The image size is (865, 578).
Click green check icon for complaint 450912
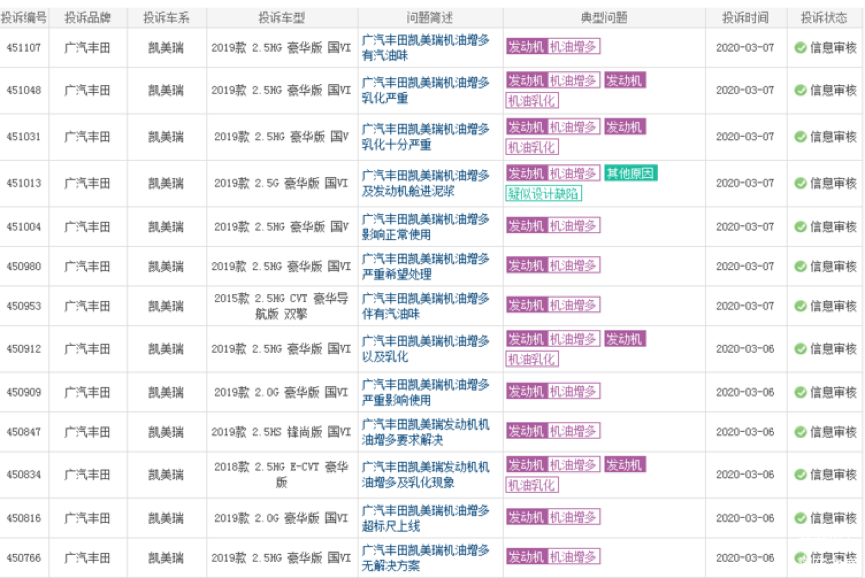click(x=800, y=349)
